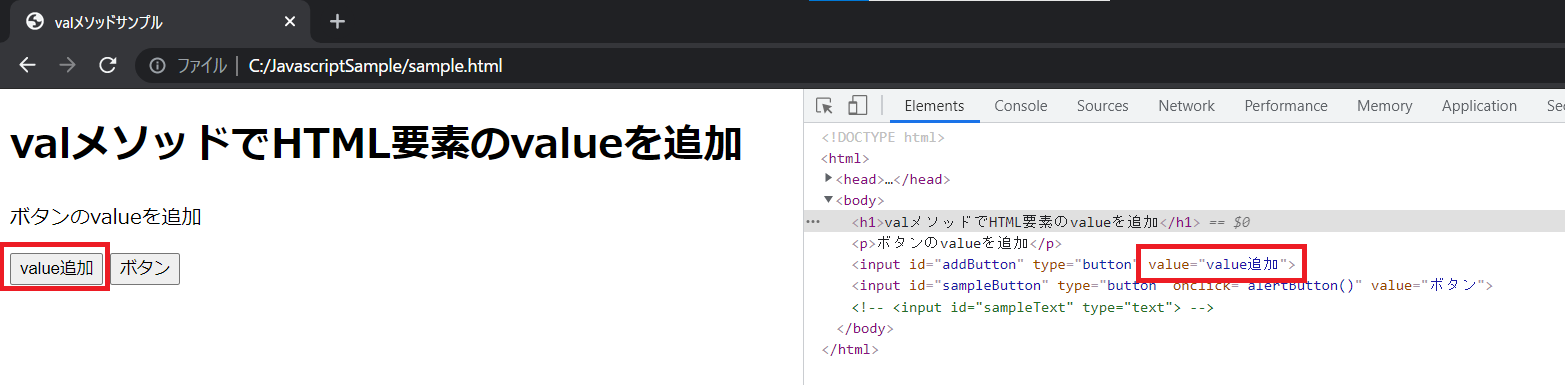
Task: Select the valメソッドサンプル browser tab
Action: (160, 22)
